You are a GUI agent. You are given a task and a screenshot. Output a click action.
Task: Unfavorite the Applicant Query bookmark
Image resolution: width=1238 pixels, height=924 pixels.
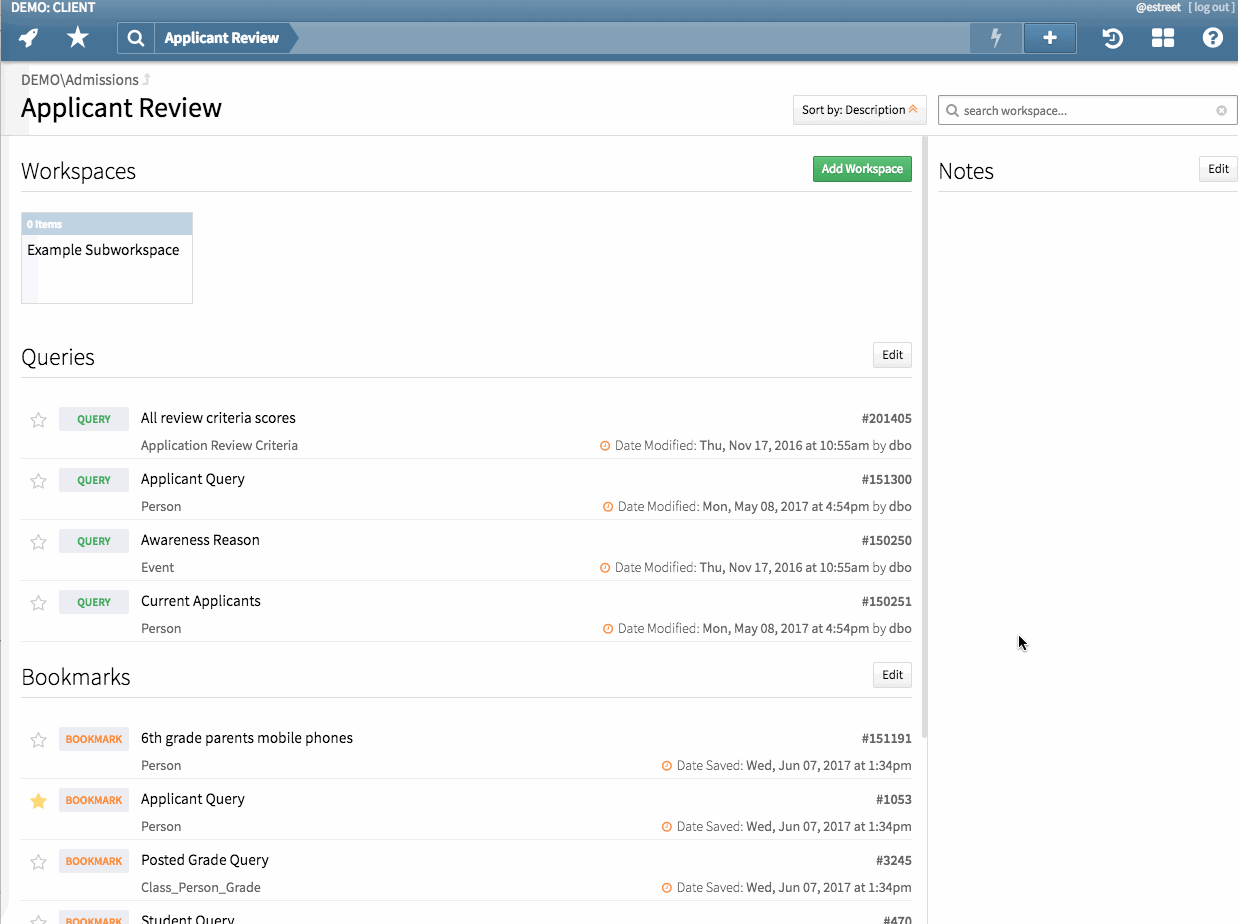click(38, 800)
